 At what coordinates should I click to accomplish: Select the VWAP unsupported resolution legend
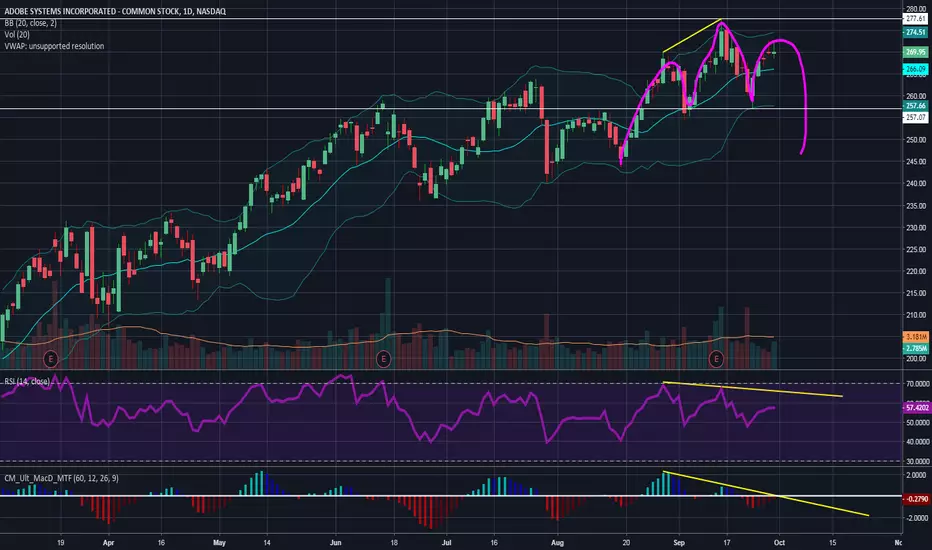point(54,46)
